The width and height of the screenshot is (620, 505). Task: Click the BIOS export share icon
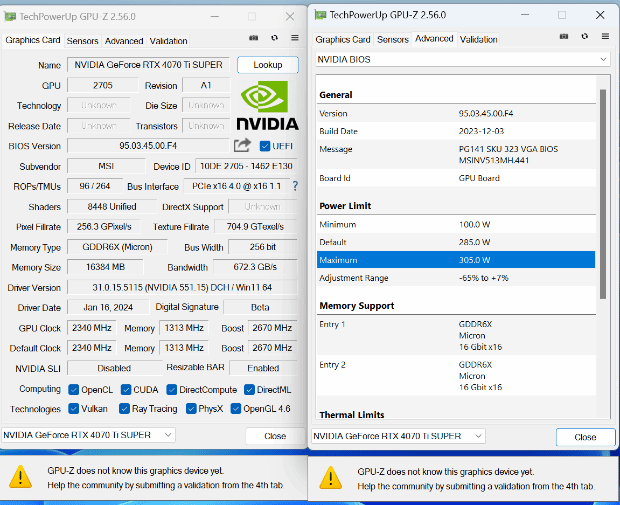(242, 146)
